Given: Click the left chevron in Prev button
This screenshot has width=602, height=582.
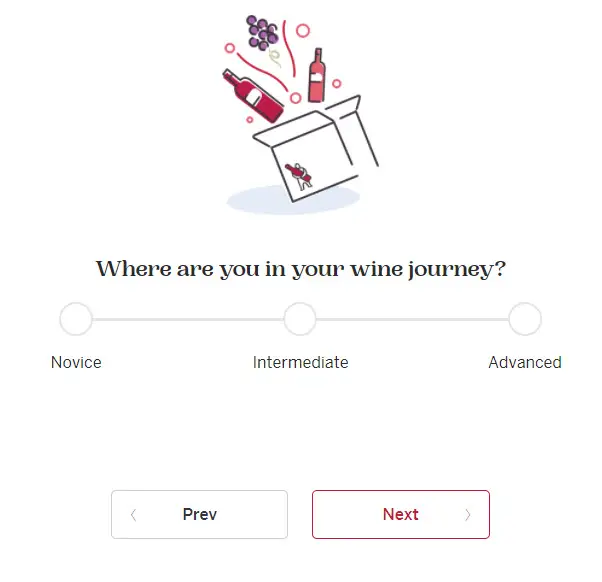Looking at the screenshot, I should tap(134, 515).
